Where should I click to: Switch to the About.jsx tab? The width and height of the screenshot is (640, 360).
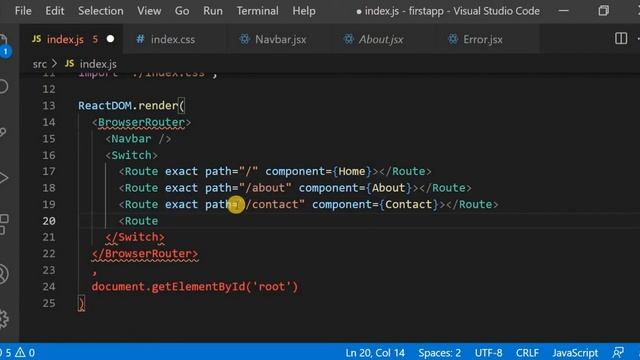[381, 40]
